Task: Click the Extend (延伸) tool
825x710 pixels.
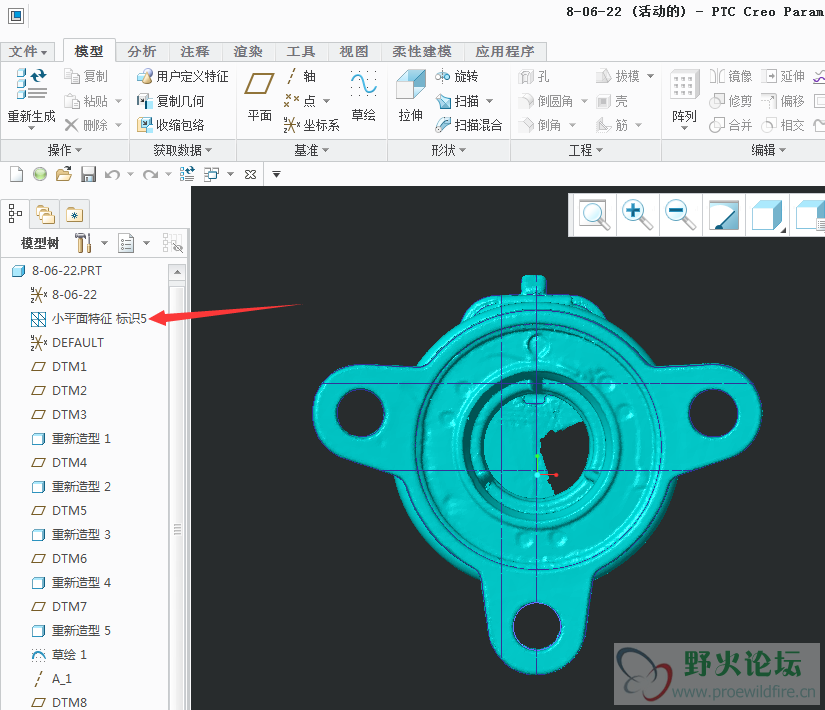Action: point(783,76)
